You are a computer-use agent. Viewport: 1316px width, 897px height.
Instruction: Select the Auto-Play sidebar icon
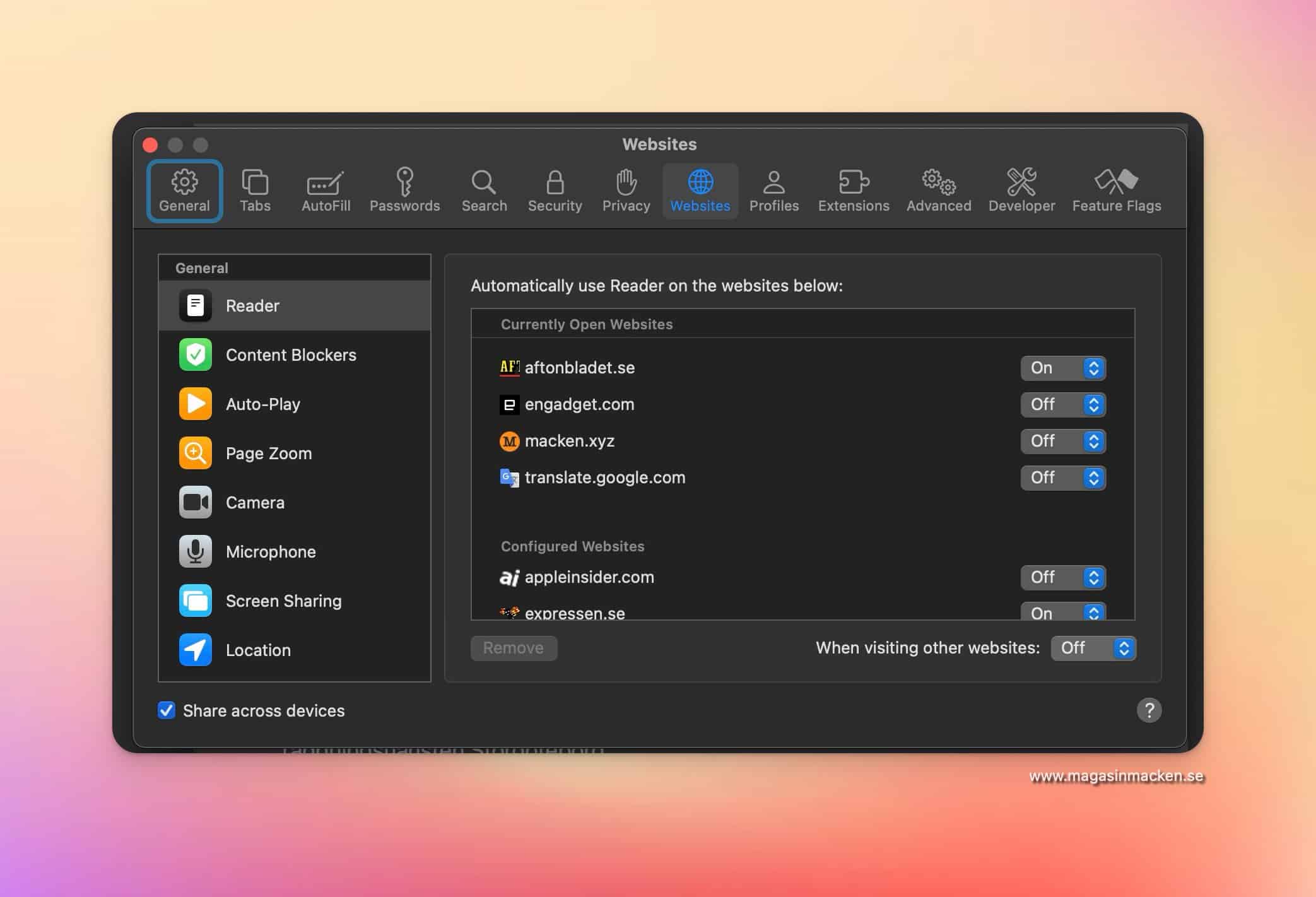[x=195, y=404]
